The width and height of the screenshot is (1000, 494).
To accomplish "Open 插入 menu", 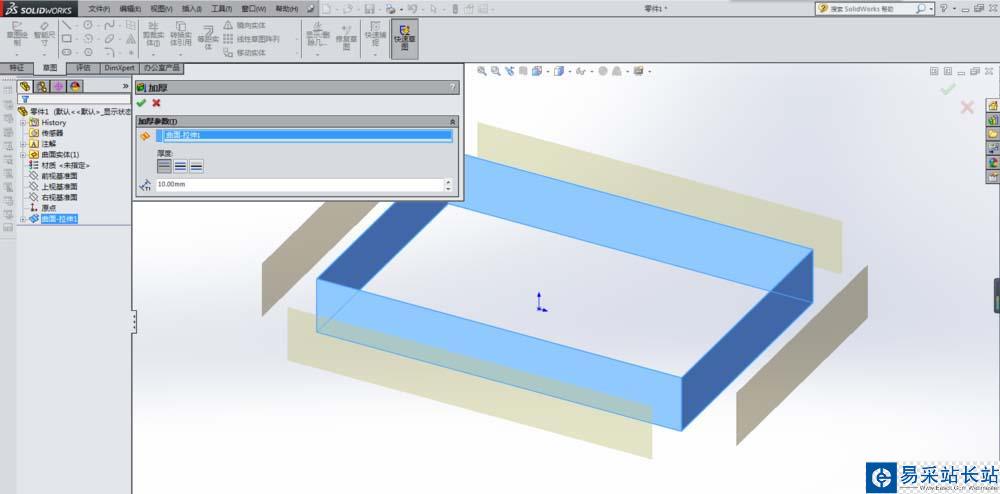I will pos(192,9).
